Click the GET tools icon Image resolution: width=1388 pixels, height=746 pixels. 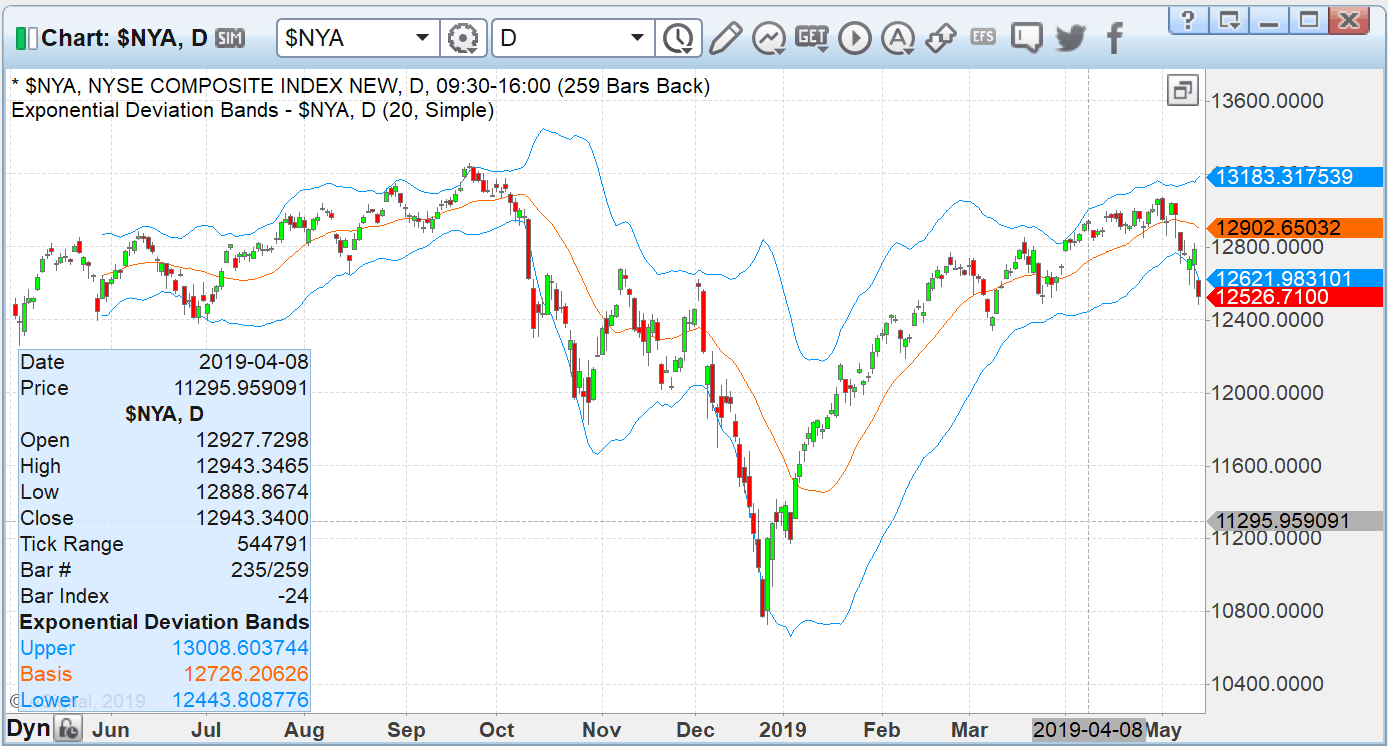coord(812,38)
